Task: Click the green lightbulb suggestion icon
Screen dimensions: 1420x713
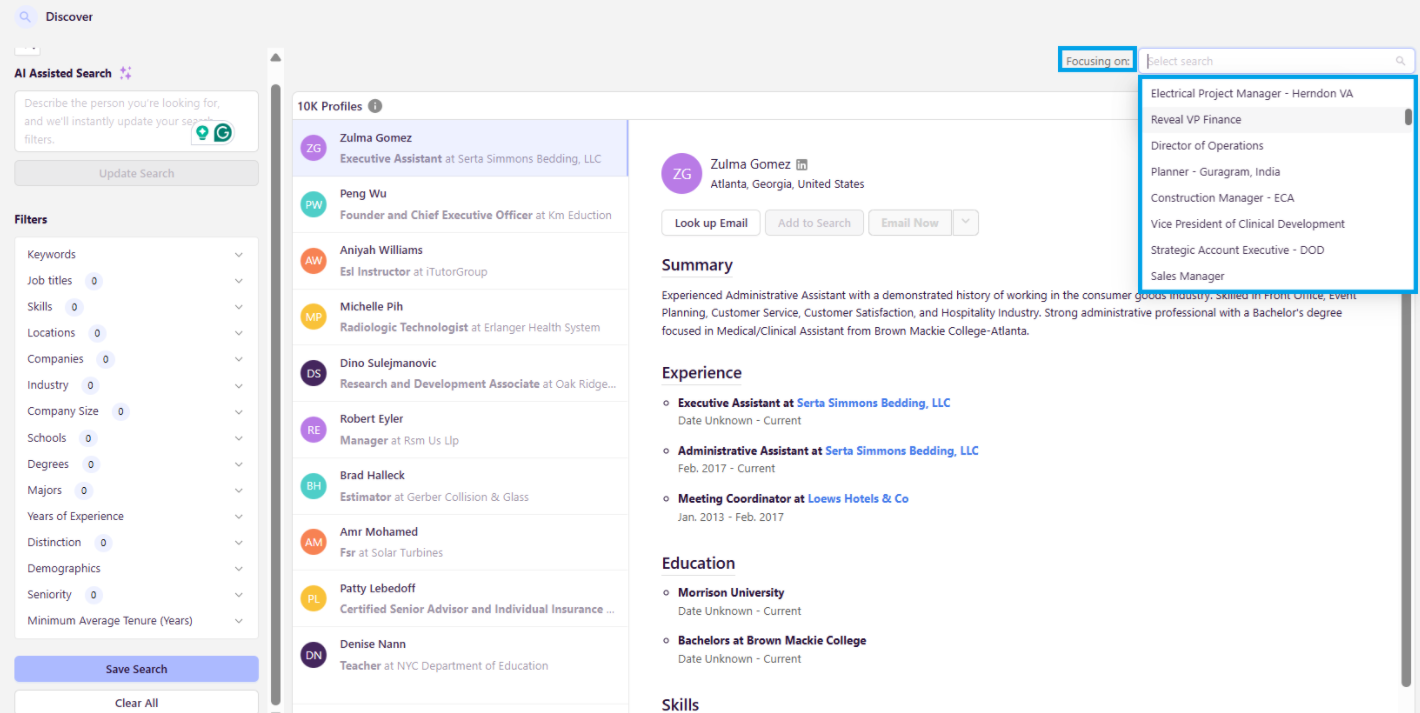Action: coord(202,132)
